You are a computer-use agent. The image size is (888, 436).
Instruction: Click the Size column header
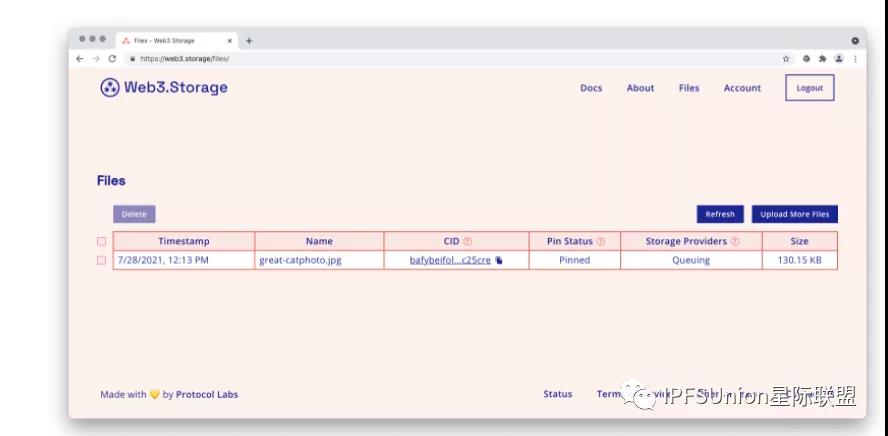tap(800, 241)
